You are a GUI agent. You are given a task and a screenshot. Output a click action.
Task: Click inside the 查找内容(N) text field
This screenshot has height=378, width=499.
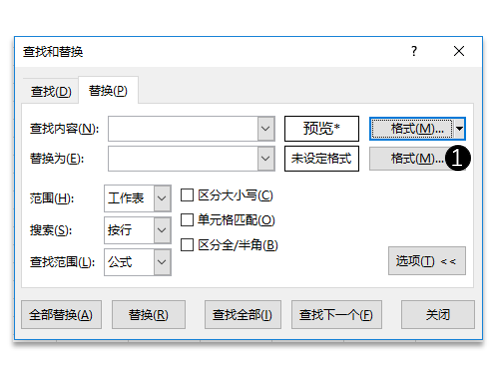click(183, 129)
